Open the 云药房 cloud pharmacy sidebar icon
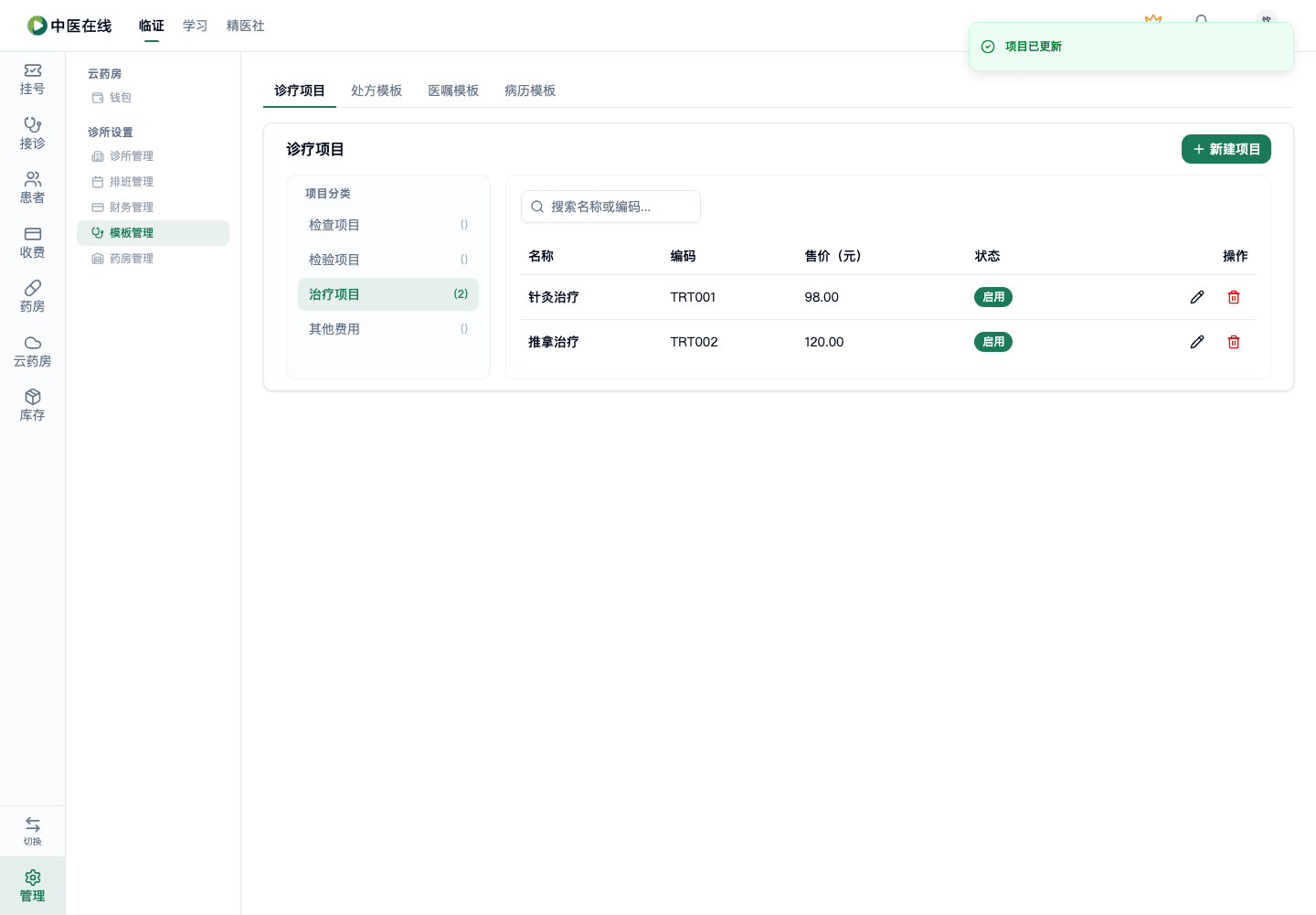 point(32,352)
